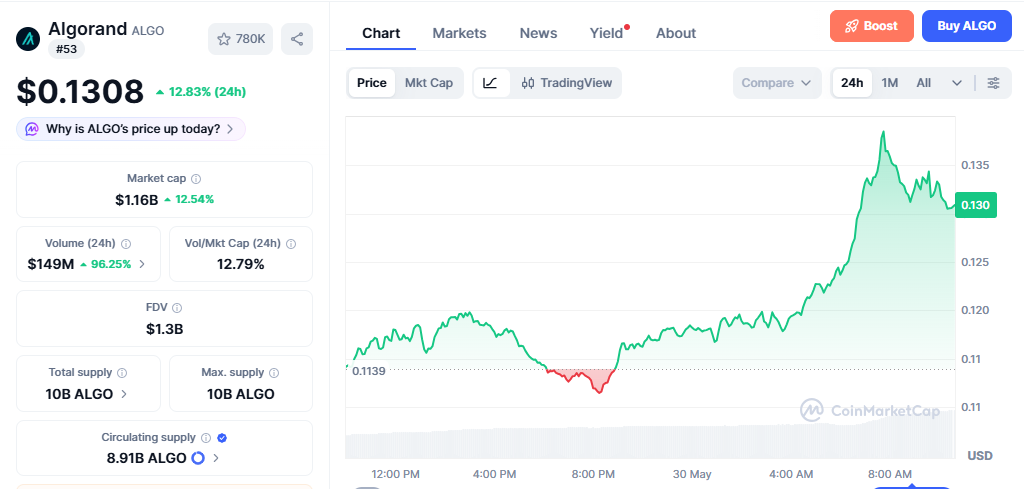Switch to the About tab
1024x489 pixels.
pyautogui.click(x=676, y=33)
